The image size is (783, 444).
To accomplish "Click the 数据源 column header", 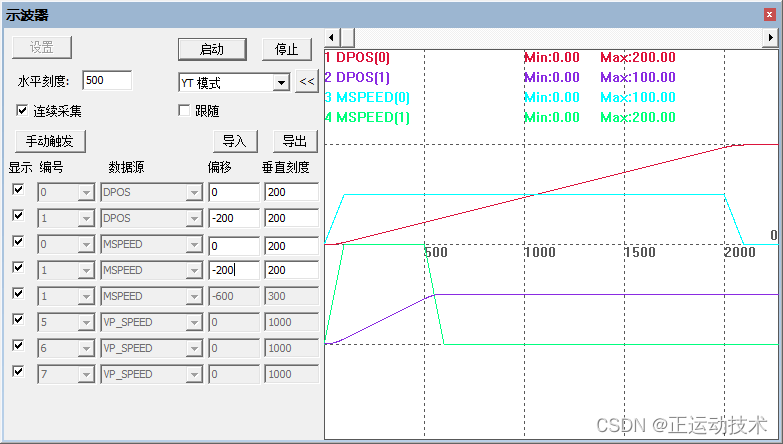I will [x=127, y=167].
